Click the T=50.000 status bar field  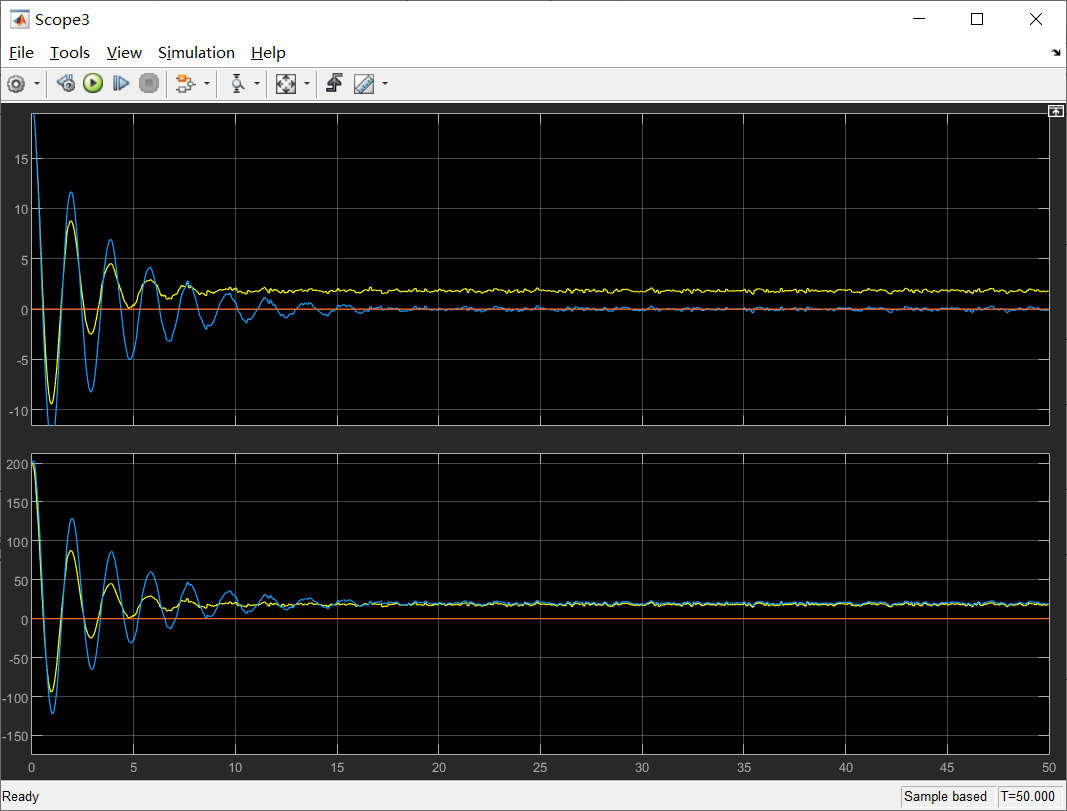click(x=1029, y=796)
